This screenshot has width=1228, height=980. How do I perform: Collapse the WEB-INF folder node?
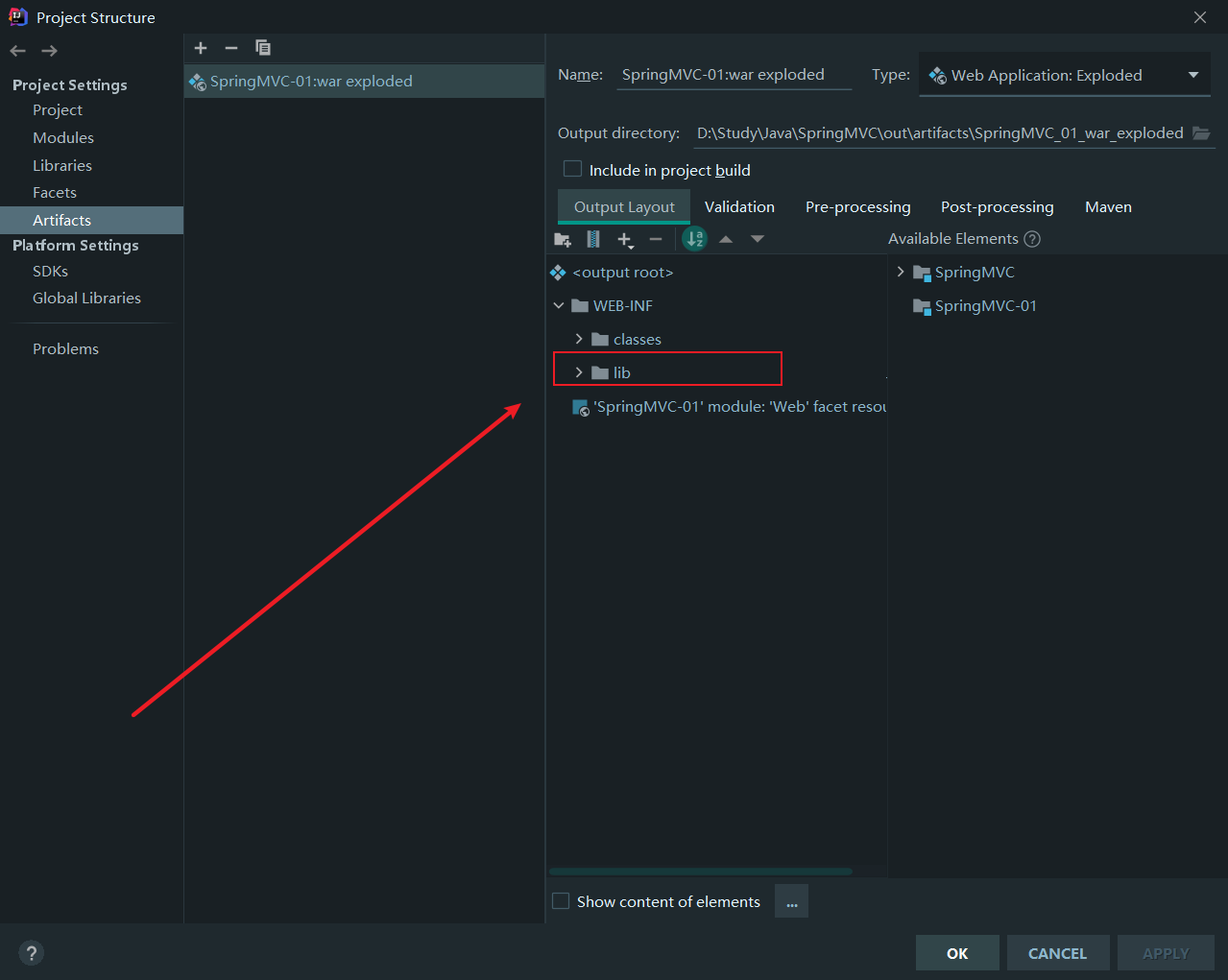click(559, 306)
